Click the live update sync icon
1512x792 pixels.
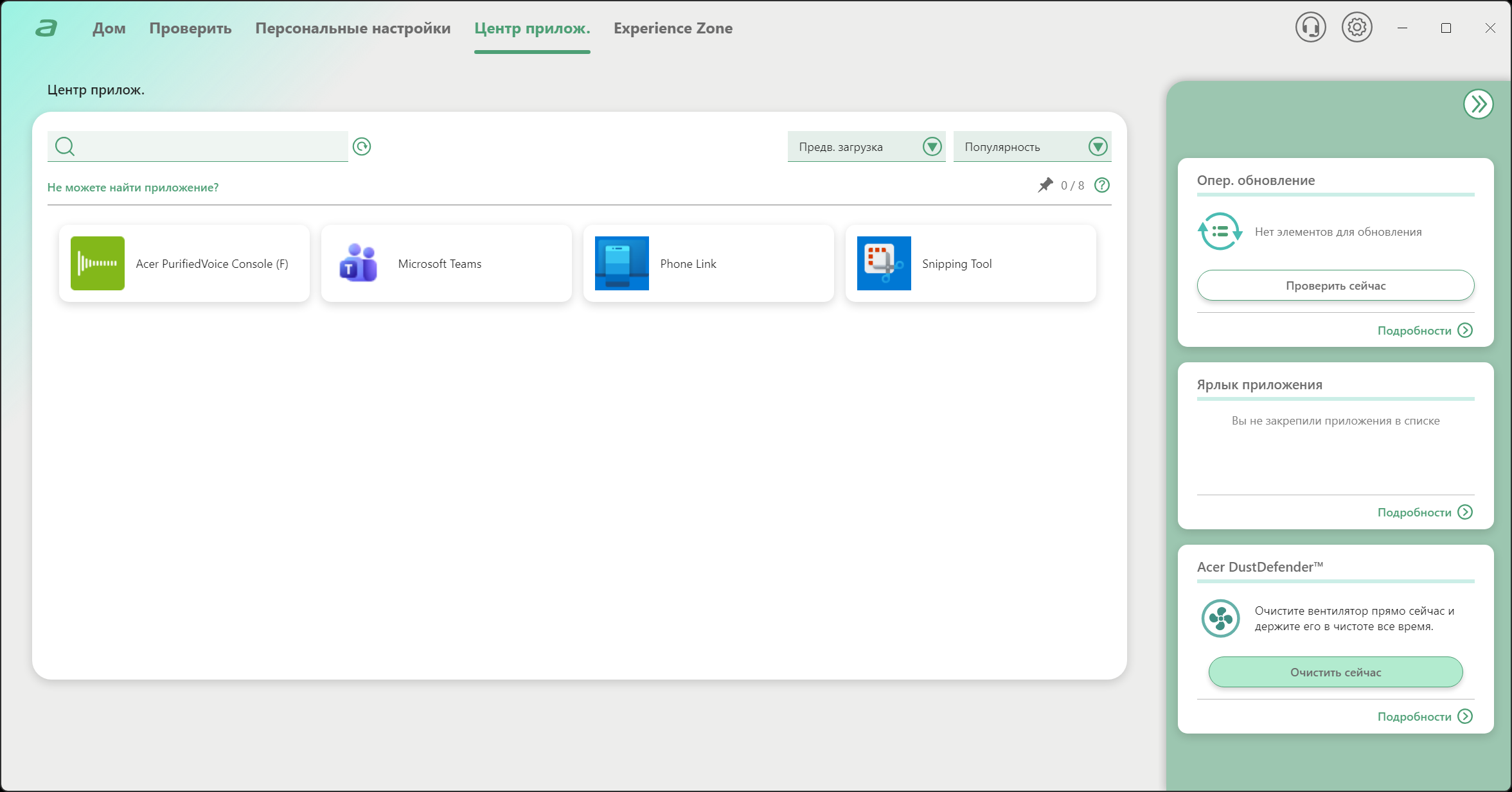1220,231
